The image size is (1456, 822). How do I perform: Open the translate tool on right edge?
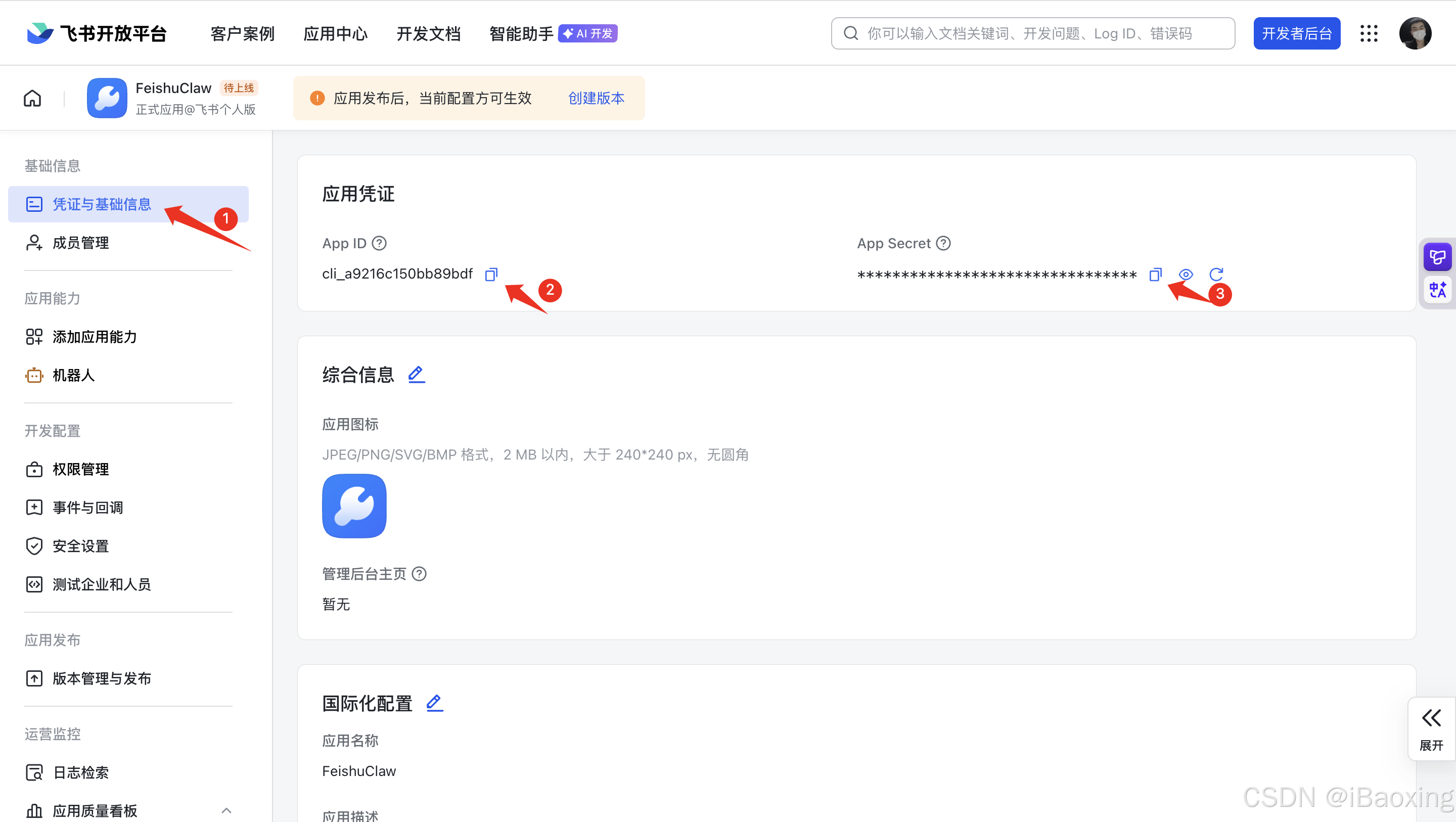(1439, 290)
